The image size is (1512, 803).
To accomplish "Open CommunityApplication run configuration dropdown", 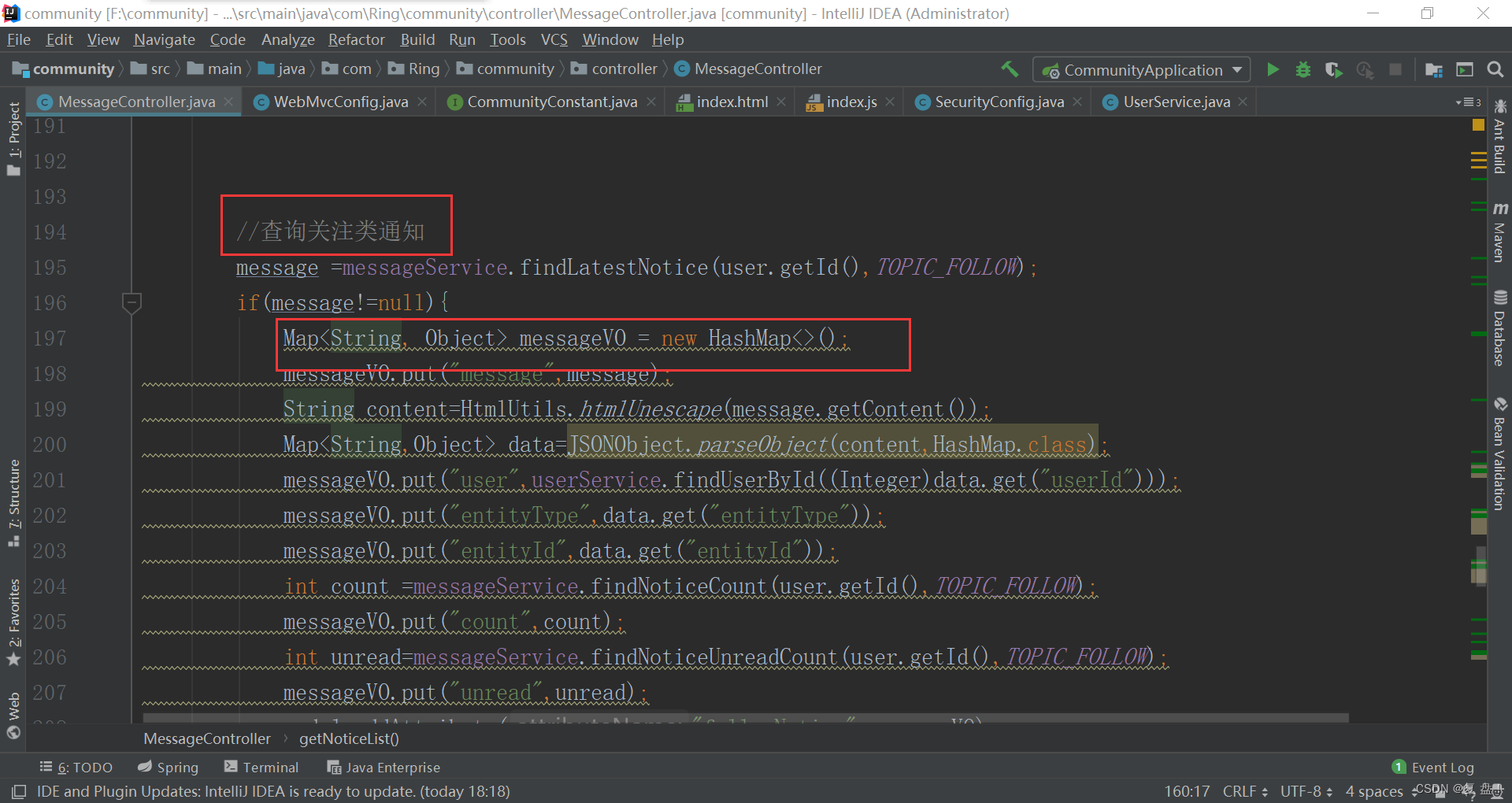I will point(1141,70).
